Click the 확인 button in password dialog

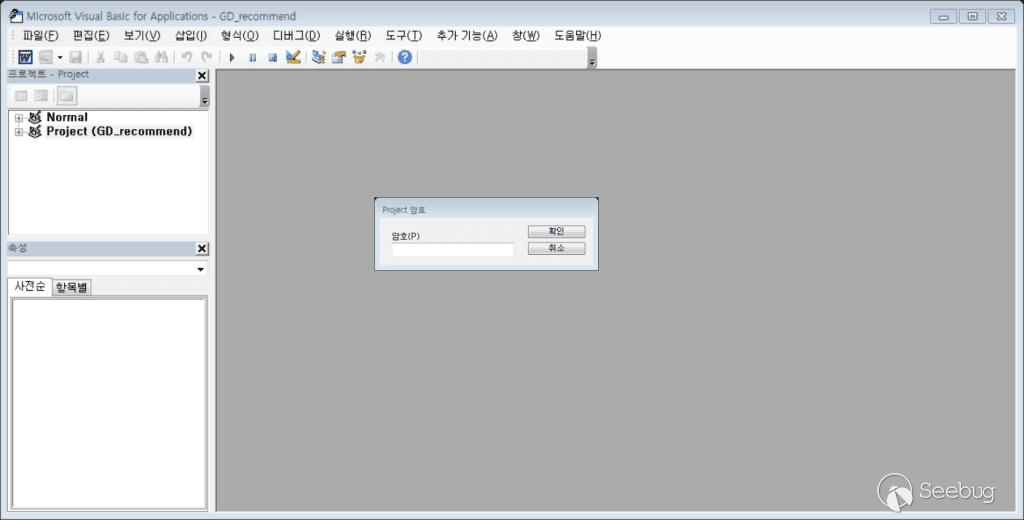556,231
